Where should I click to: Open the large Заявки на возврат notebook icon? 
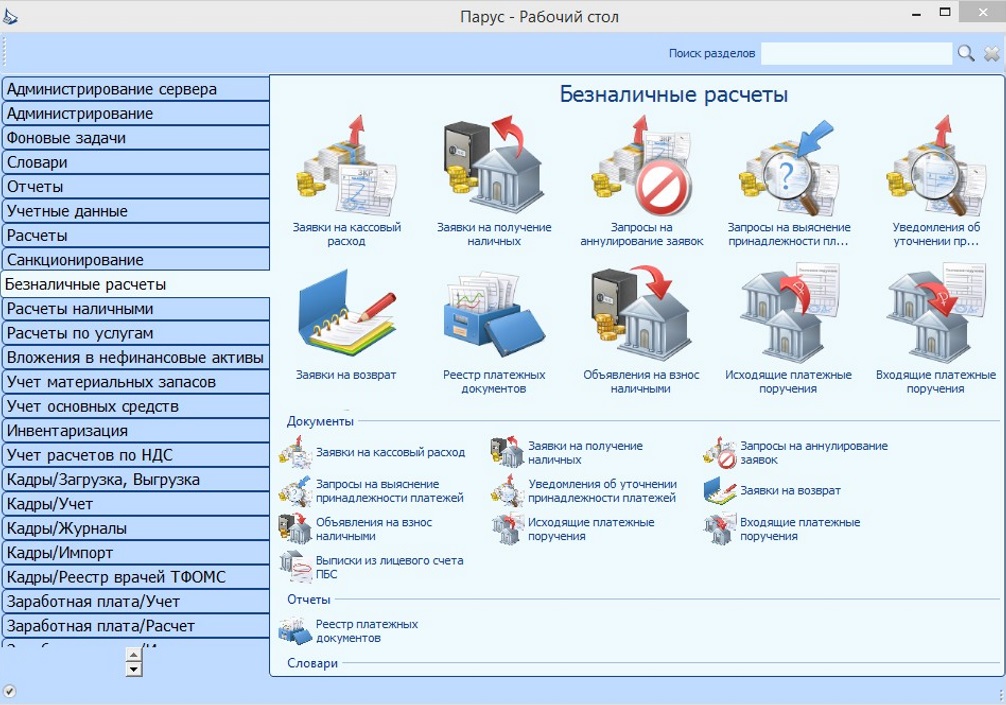point(346,314)
